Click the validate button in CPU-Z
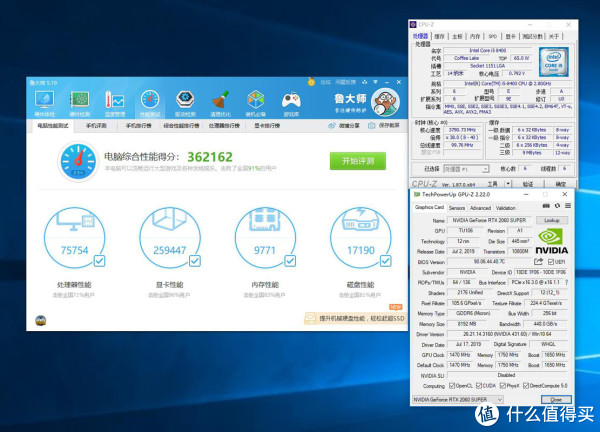 (x=528, y=184)
